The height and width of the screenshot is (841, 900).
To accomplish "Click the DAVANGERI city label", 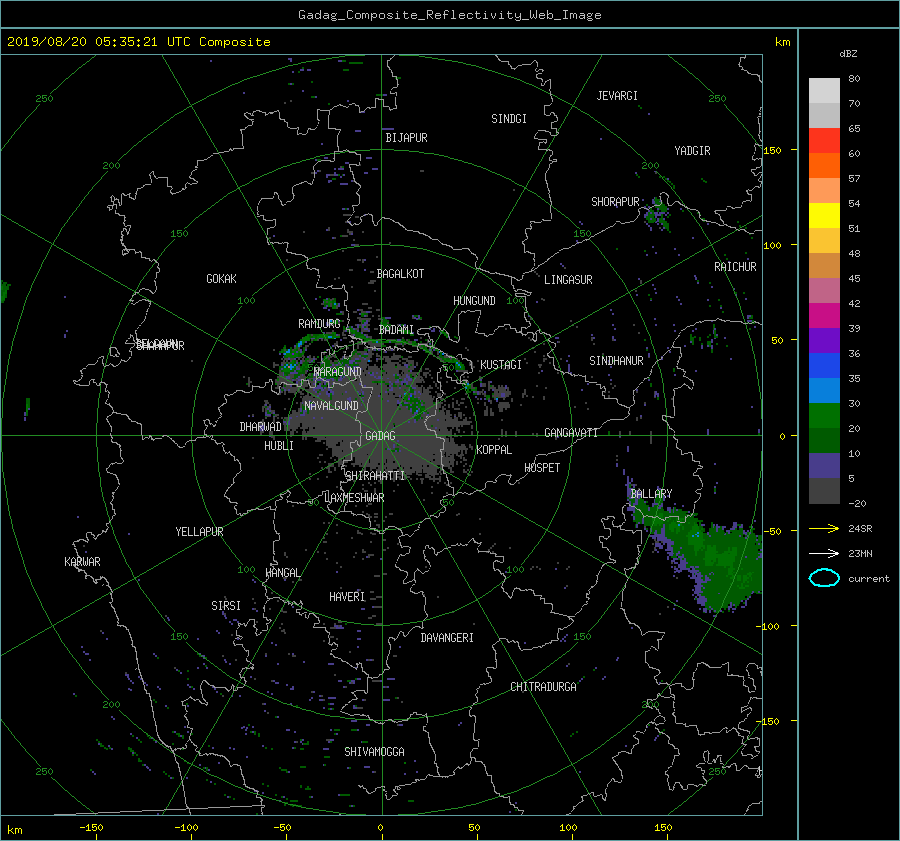I will pos(447,638).
